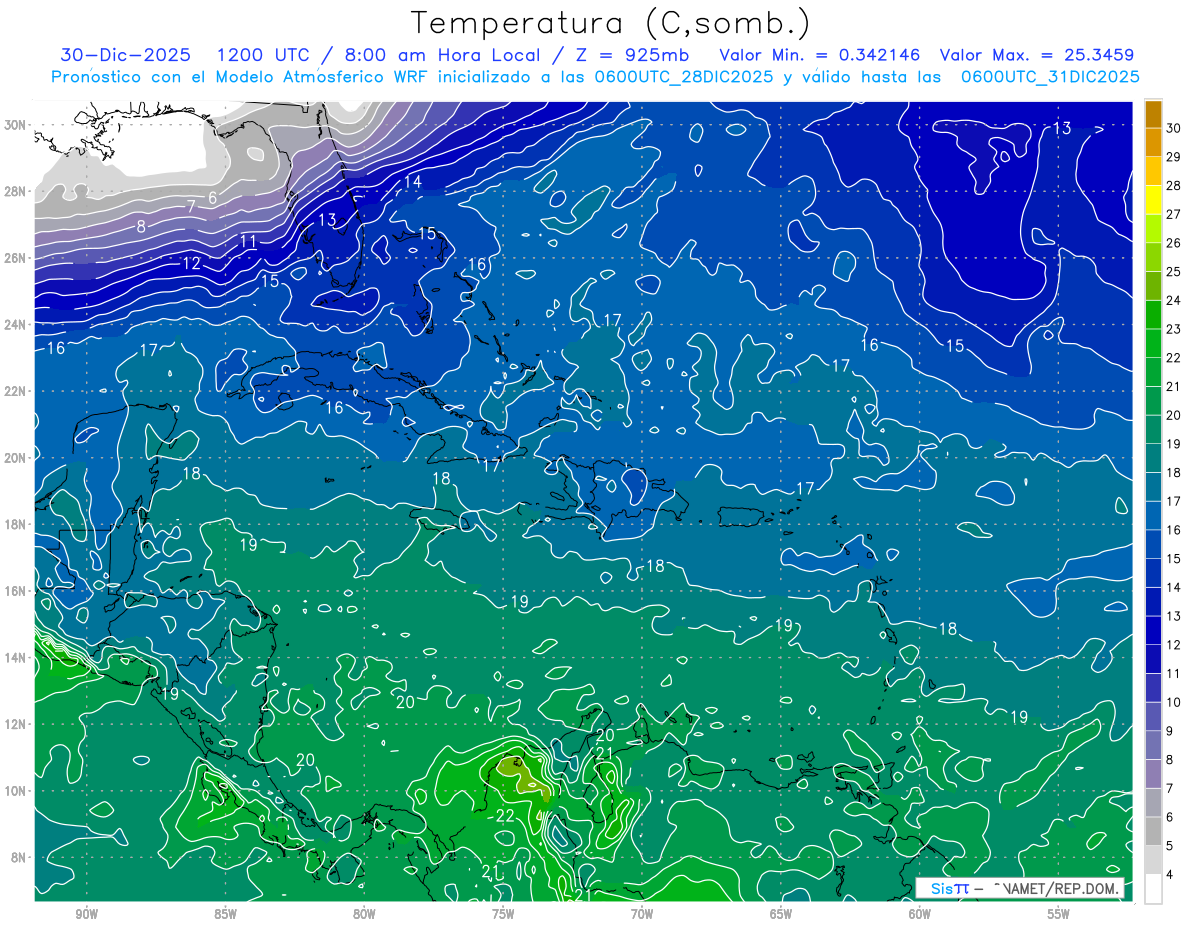The image size is (1200, 927).
Task: Click the "0600UTC_31DIC2025" valid-until text
Action: (1050, 77)
